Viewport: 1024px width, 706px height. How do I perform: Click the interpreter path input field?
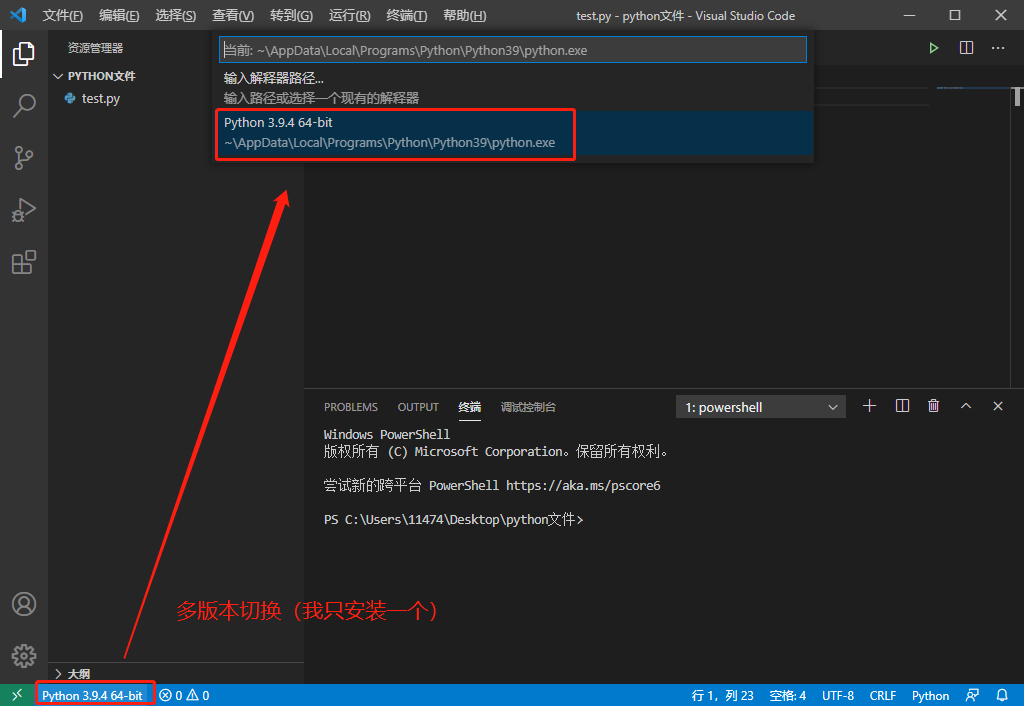tap(513, 50)
